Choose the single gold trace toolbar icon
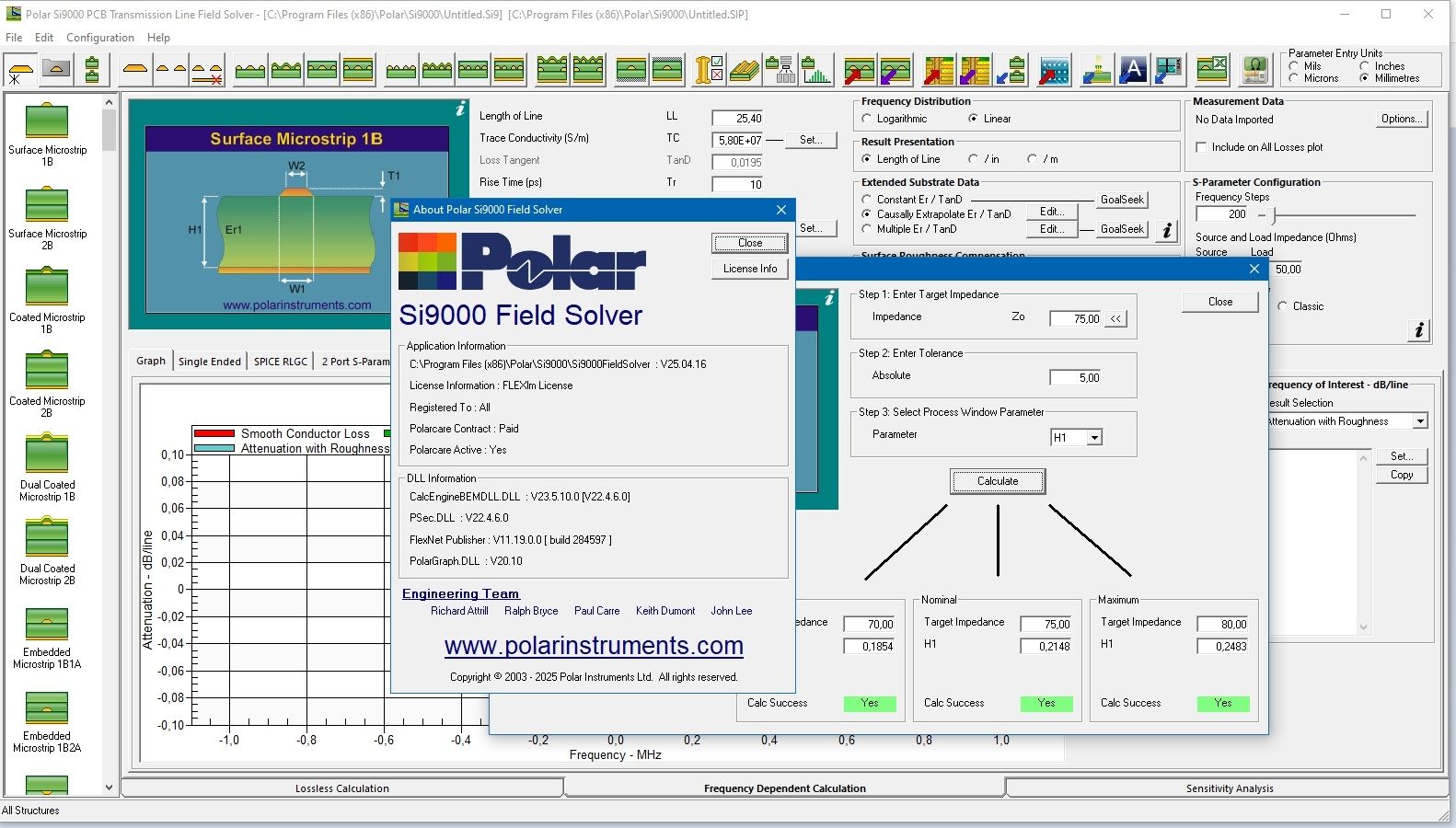 point(134,70)
